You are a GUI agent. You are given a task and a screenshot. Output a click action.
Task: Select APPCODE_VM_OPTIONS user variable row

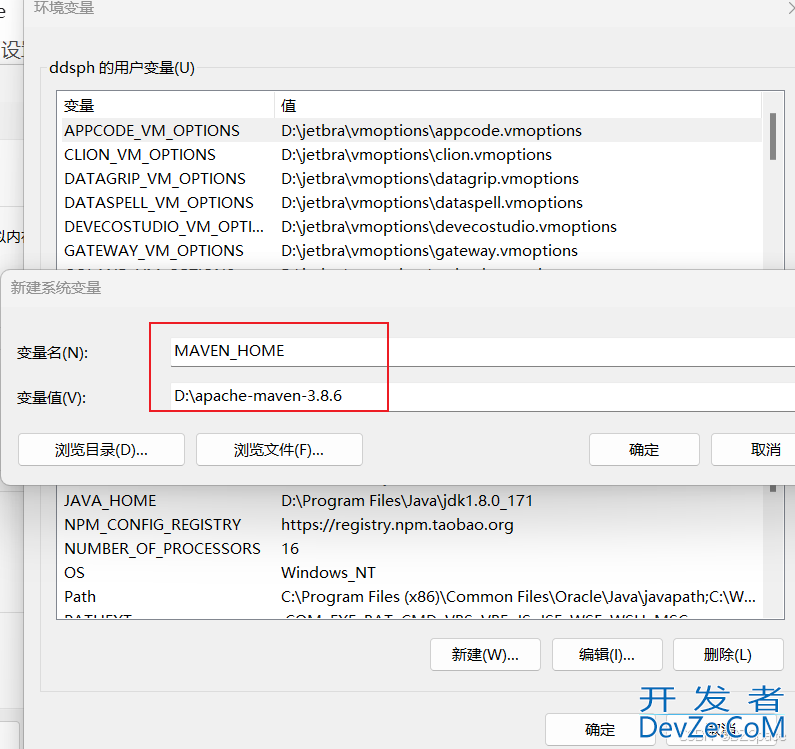click(x=411, y=131)
